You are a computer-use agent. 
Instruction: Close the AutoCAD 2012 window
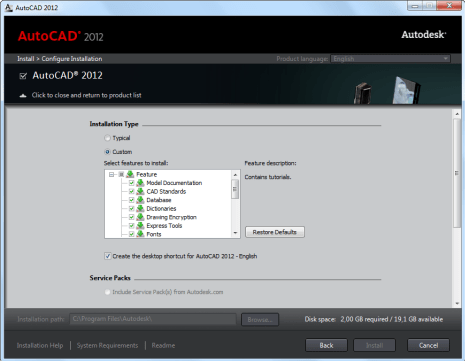pos(449,6)
